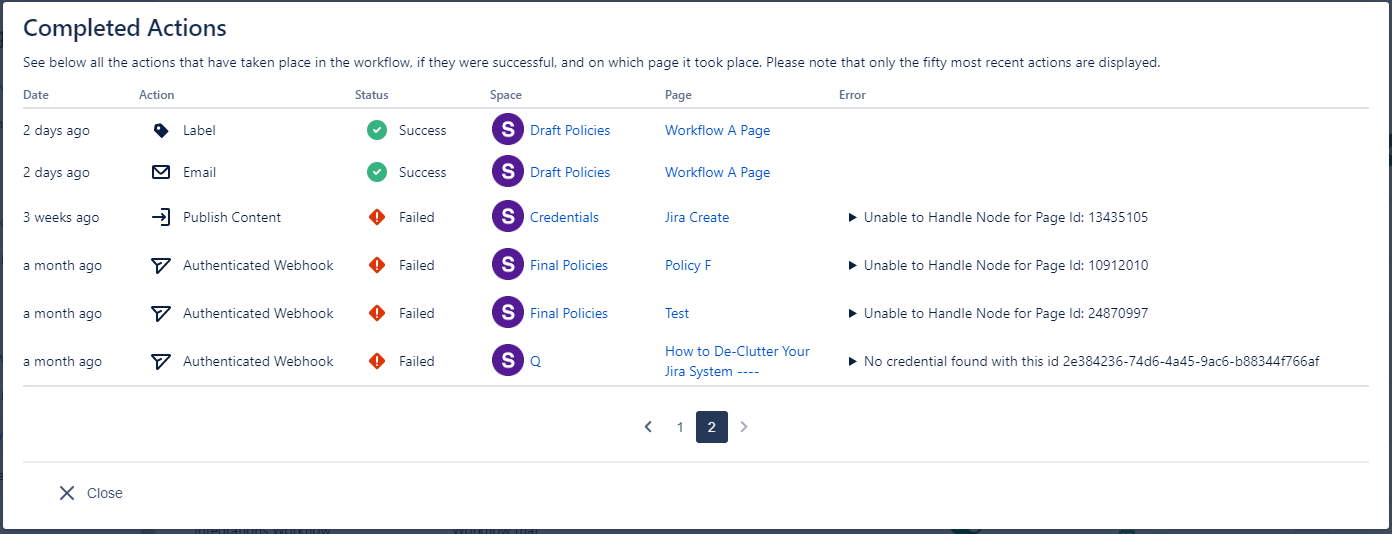Click green Success checkmark in the Email row
This screenshot has height=534, width=1392.
(x=377, y=172)
